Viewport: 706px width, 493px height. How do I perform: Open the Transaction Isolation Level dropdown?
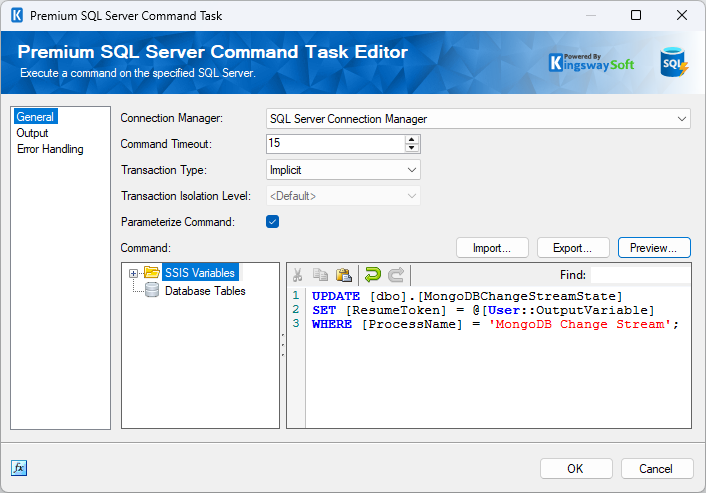(x=411, y=196)
